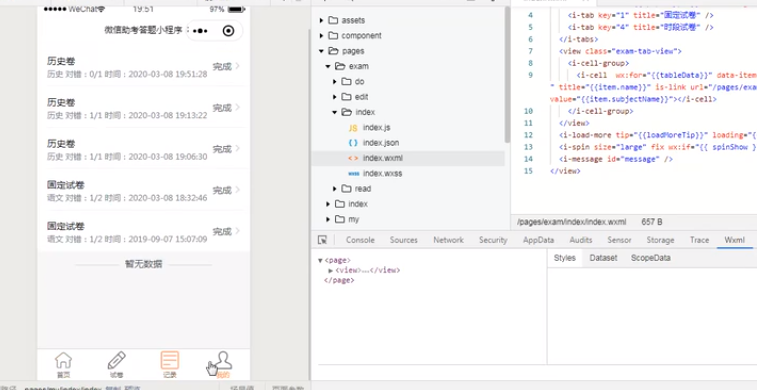Switch to the AppData tab
The height and width of the screenshot is (390, 757).
pos(538,240)
